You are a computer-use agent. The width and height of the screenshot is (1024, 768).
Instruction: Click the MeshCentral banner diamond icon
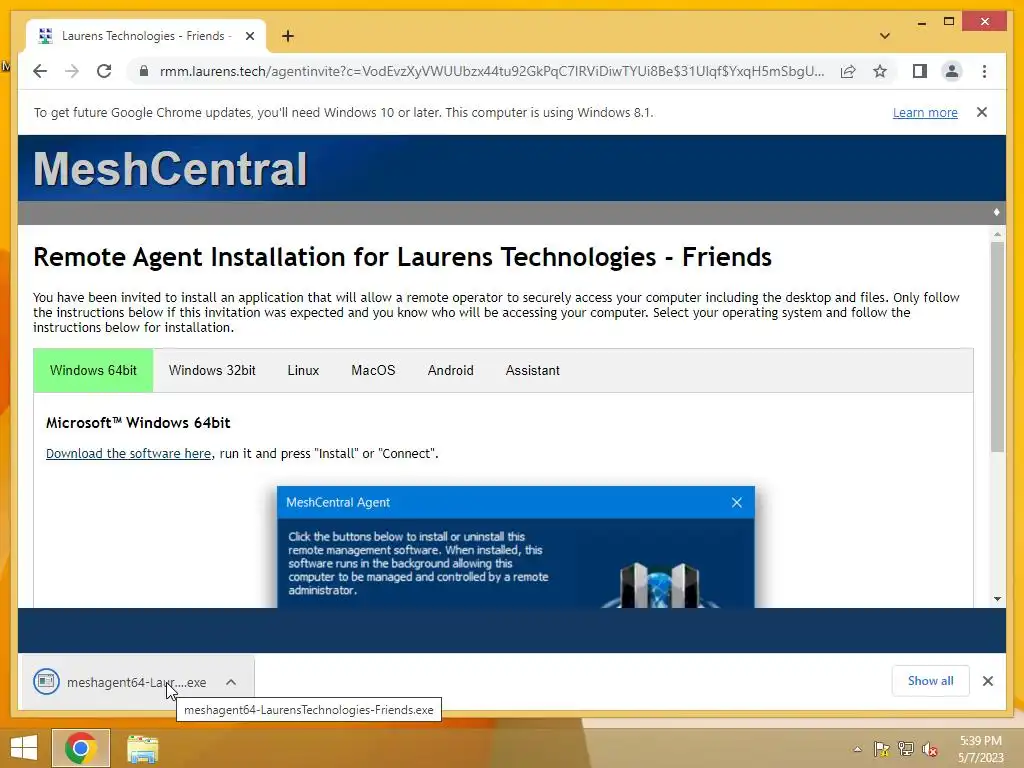(x=997, y=212)
